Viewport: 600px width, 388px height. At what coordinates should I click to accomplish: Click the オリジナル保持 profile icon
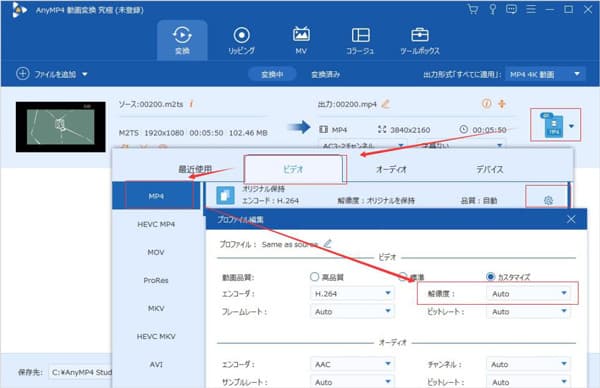[x=225, y=196]
